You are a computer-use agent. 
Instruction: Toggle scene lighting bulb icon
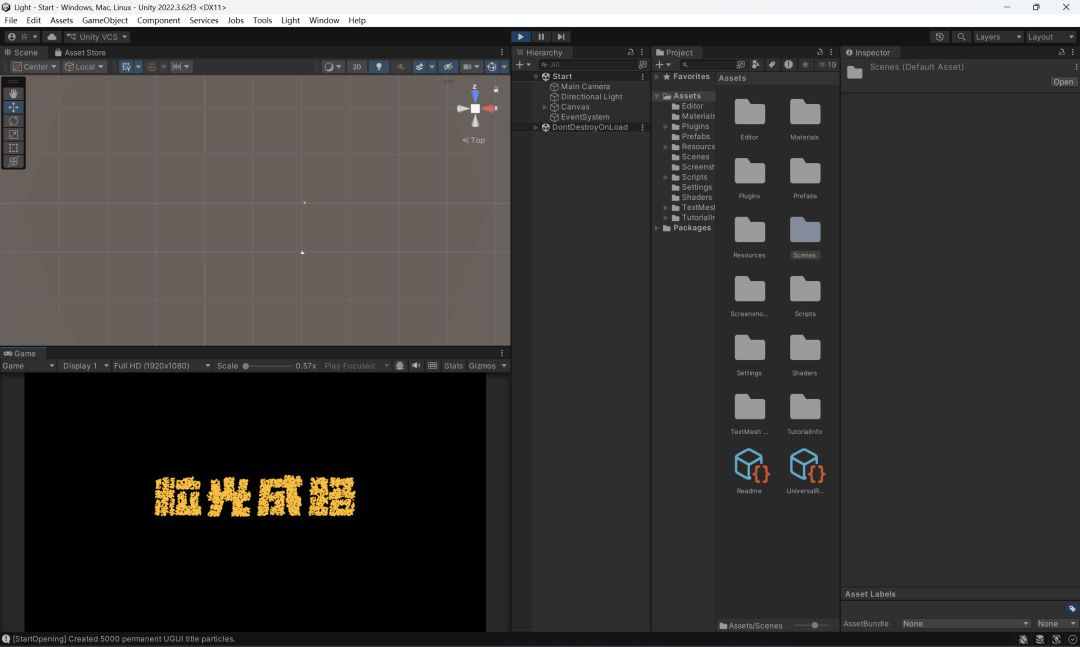tap(378, 67)
